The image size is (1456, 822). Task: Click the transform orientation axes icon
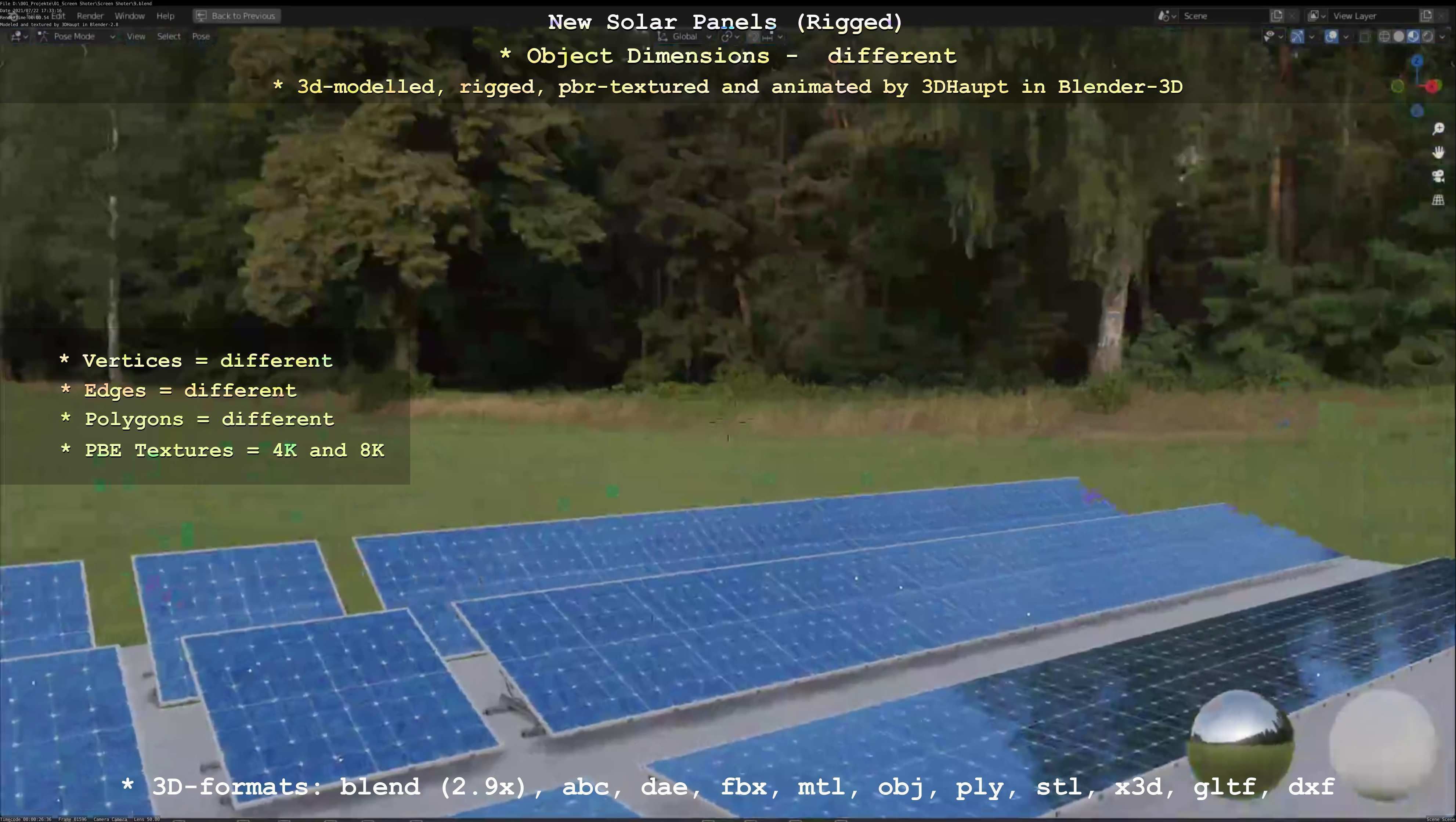click(662, 37)
